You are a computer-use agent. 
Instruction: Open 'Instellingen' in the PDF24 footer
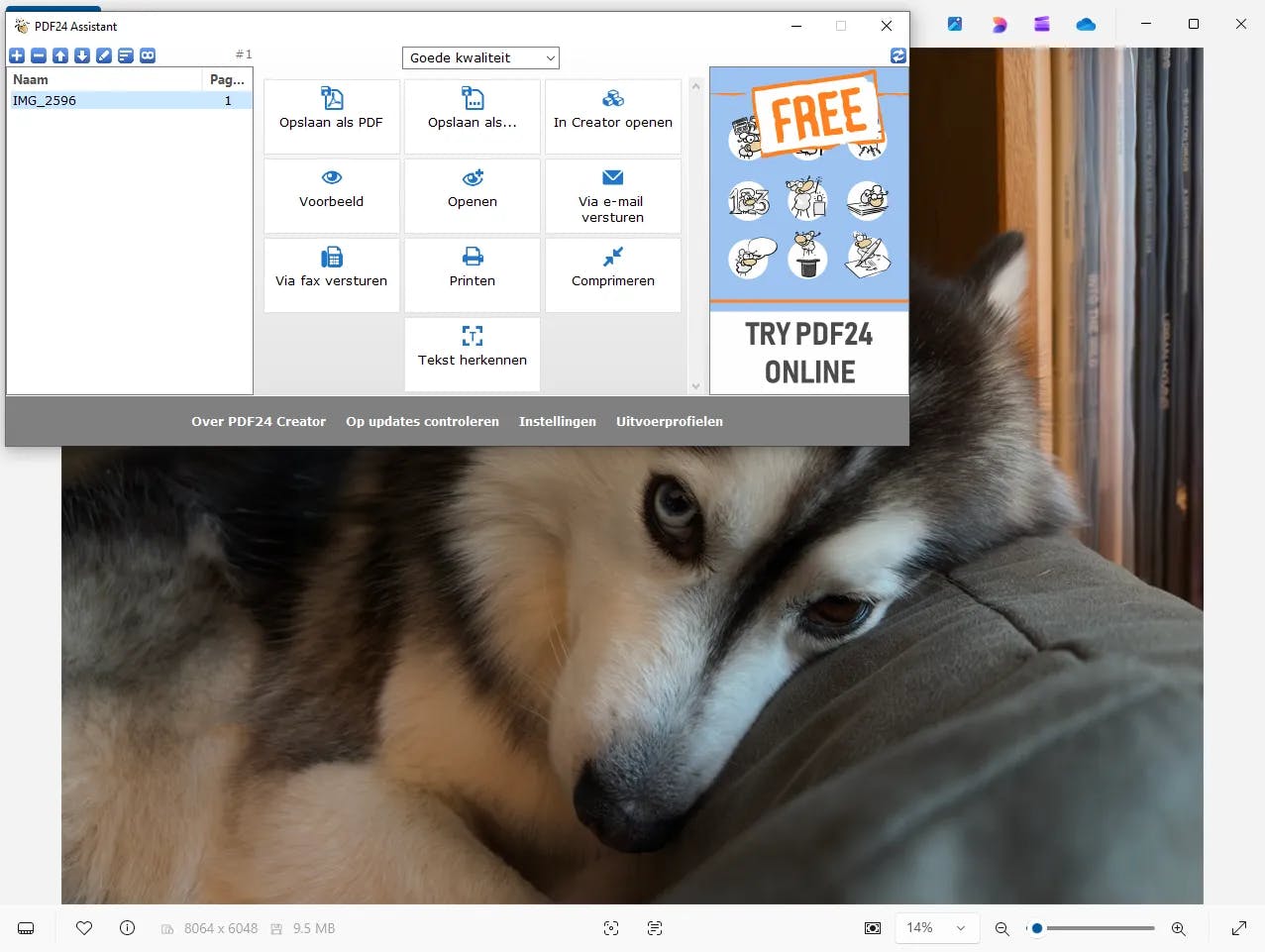[x=558, y=421]
